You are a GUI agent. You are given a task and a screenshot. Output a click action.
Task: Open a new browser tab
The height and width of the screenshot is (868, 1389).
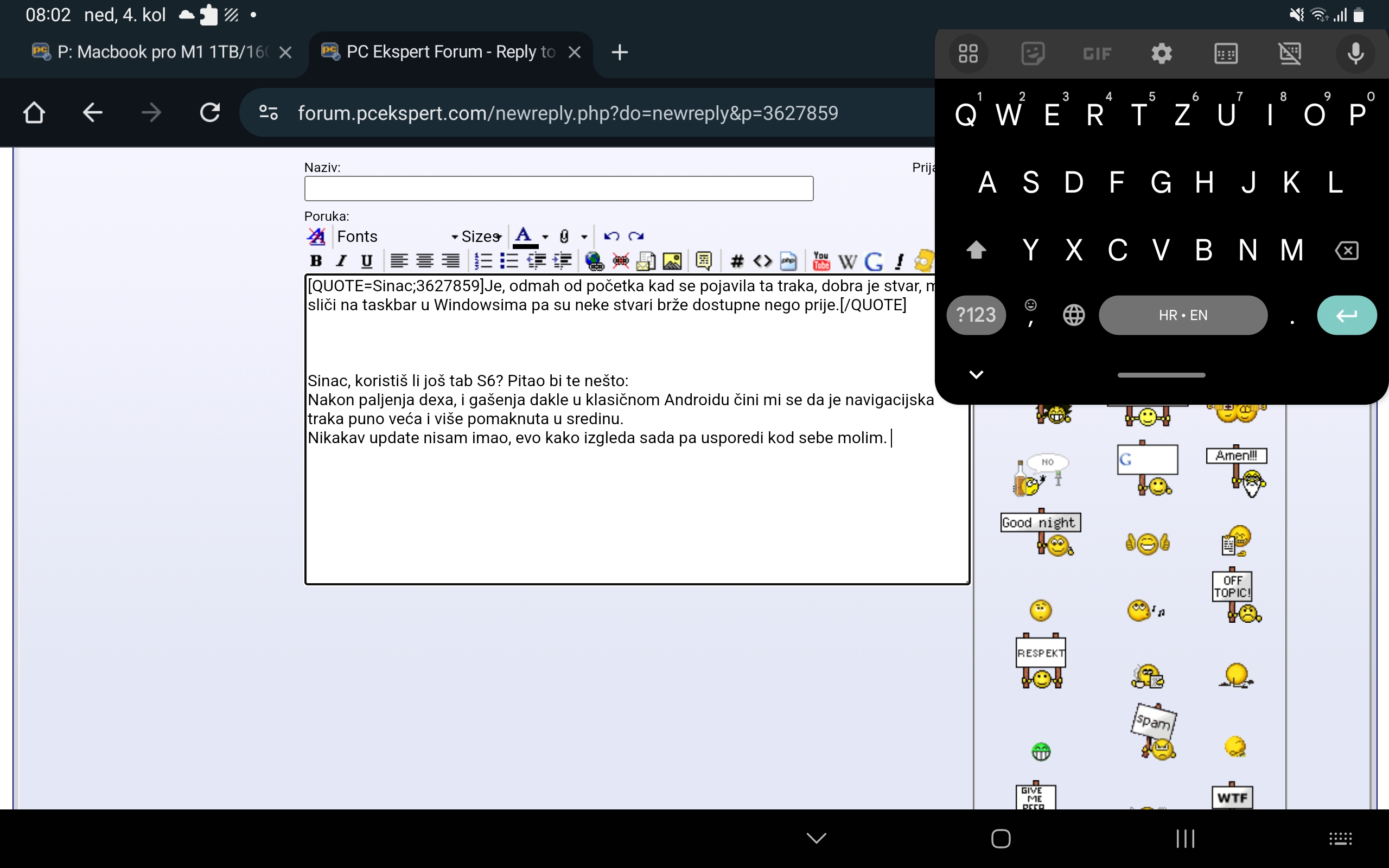(619, 52)
